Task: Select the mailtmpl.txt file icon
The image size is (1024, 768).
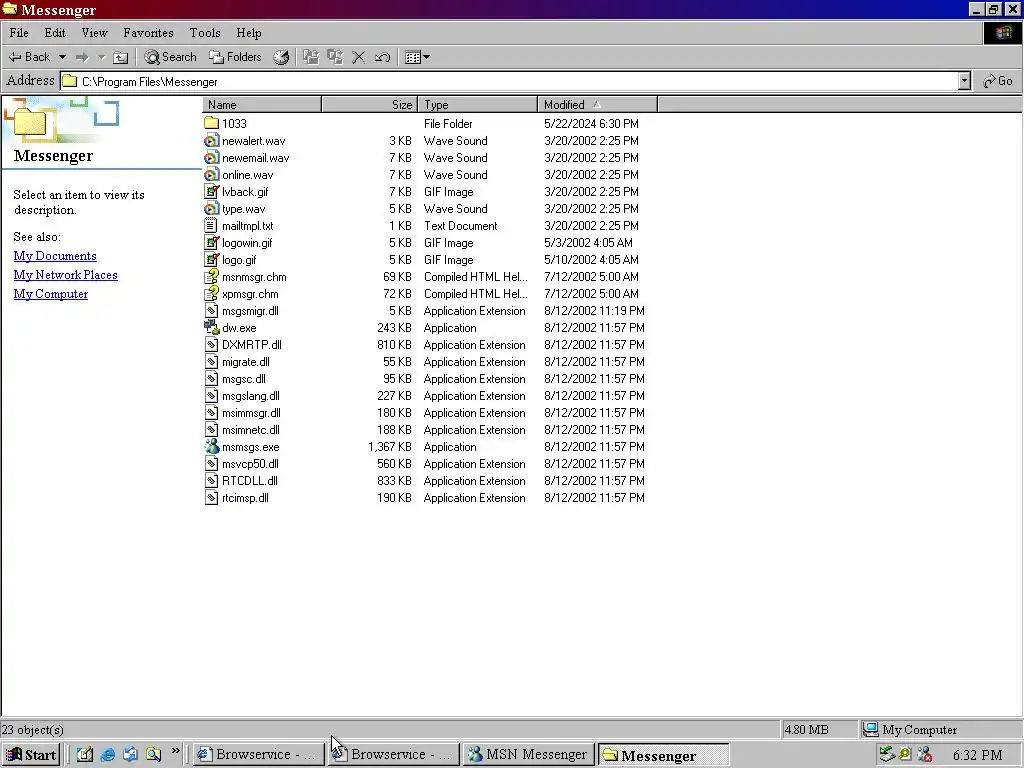Action: tap(211, 225)
